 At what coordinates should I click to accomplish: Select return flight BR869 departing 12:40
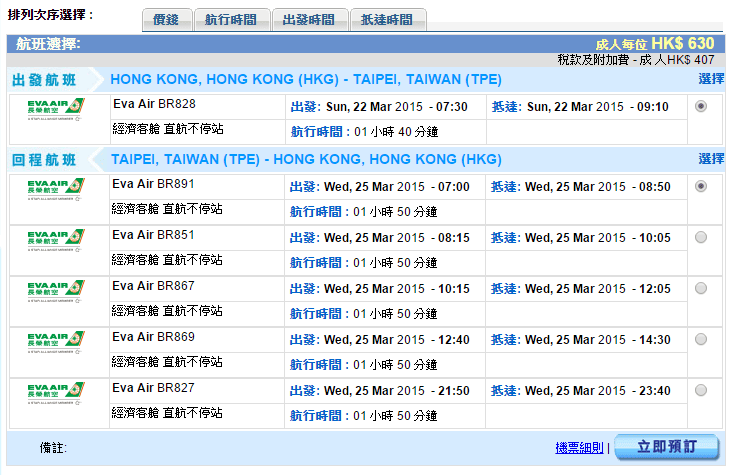click(x=700, y=339)
